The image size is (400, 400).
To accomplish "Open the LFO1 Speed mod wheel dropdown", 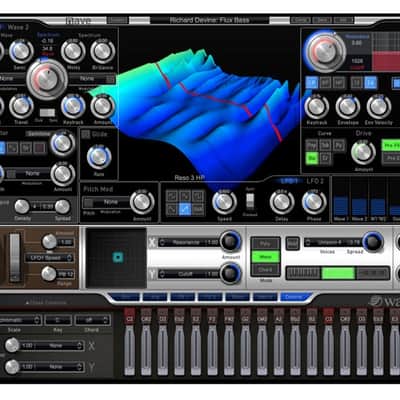I will tap(49, 258).
